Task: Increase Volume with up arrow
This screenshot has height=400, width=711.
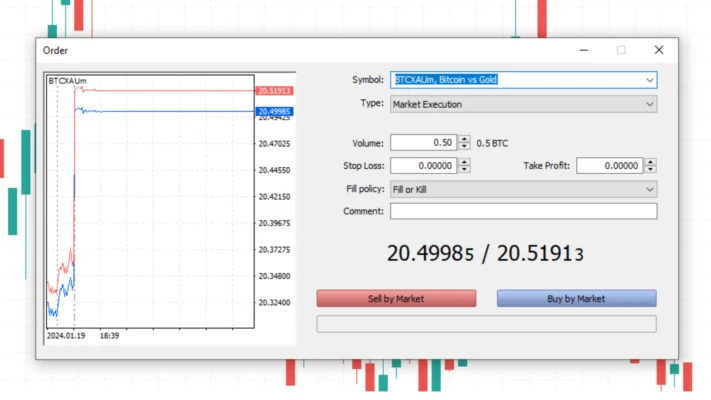Action: click(464, 139)
